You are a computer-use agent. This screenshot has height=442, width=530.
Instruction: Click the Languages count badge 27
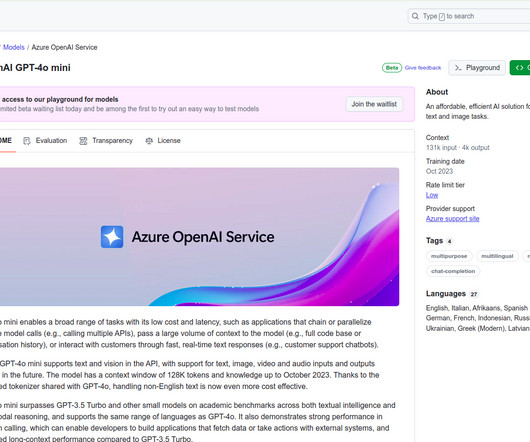(x=474, y=294)
